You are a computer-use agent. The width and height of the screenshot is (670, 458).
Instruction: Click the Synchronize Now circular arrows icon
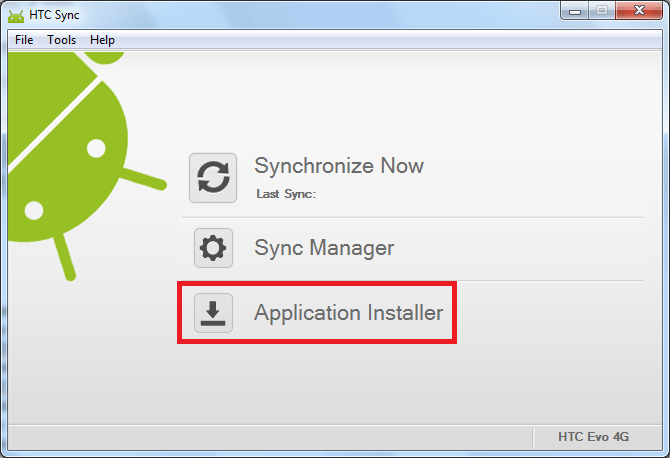(213, 178)
